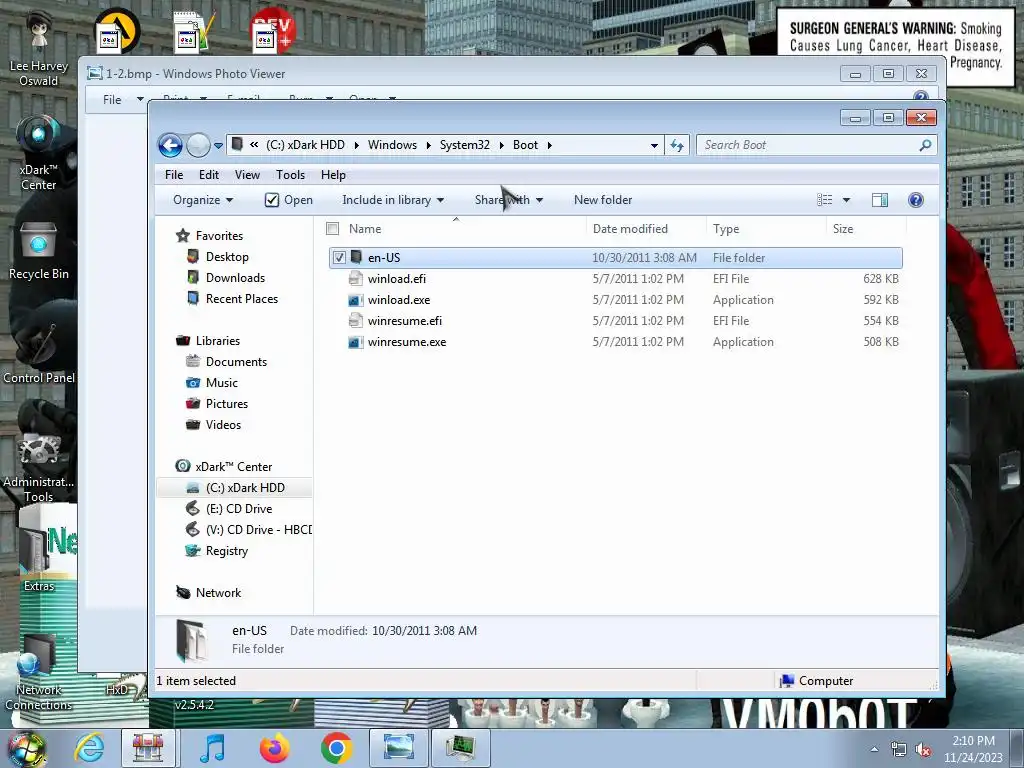The height and width of the screenshot is (768, 1024).
Task: Change view with the view icon
Action: click(825, 200)
